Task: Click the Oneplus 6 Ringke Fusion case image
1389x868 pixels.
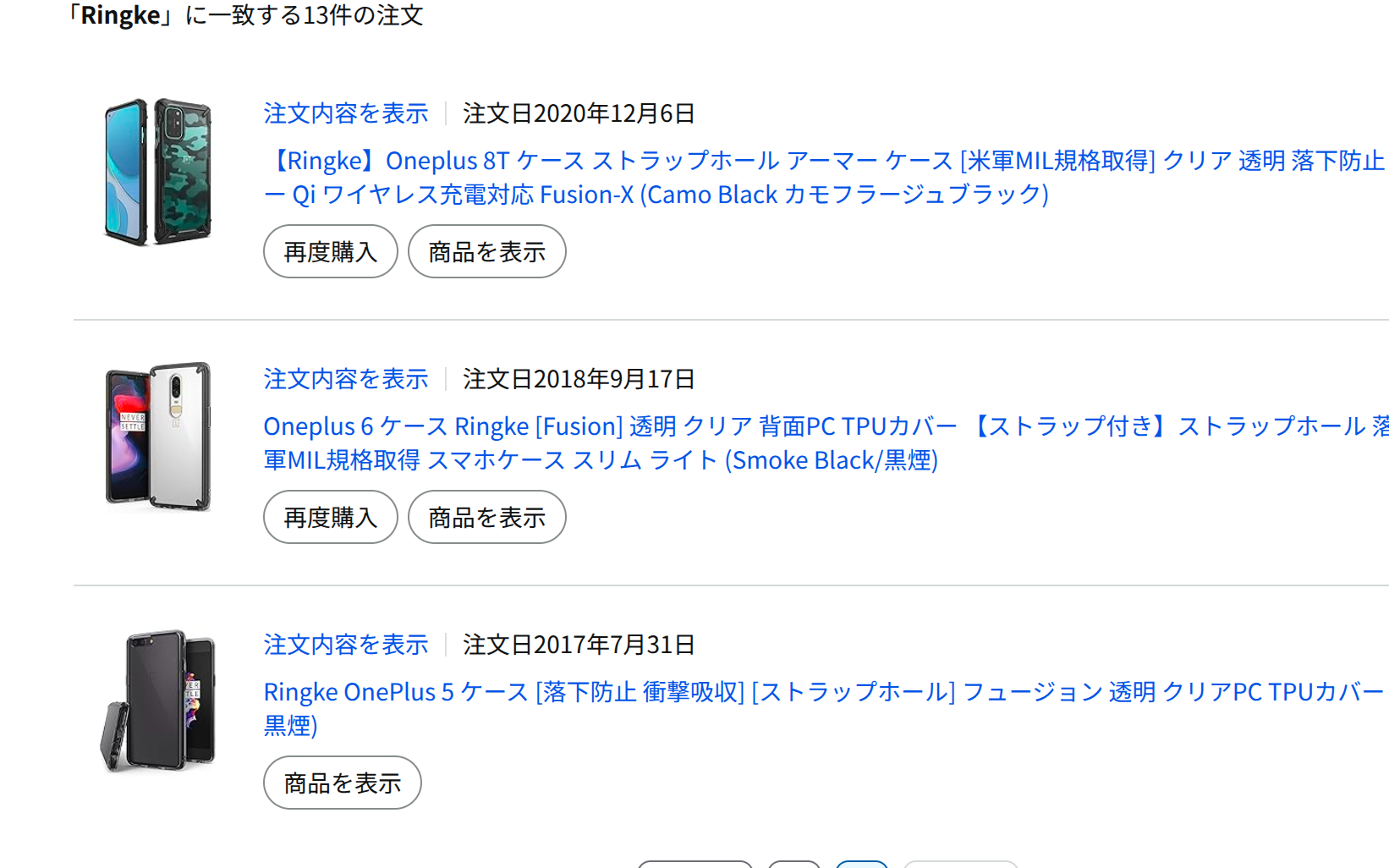Action: tap(158, 437)
